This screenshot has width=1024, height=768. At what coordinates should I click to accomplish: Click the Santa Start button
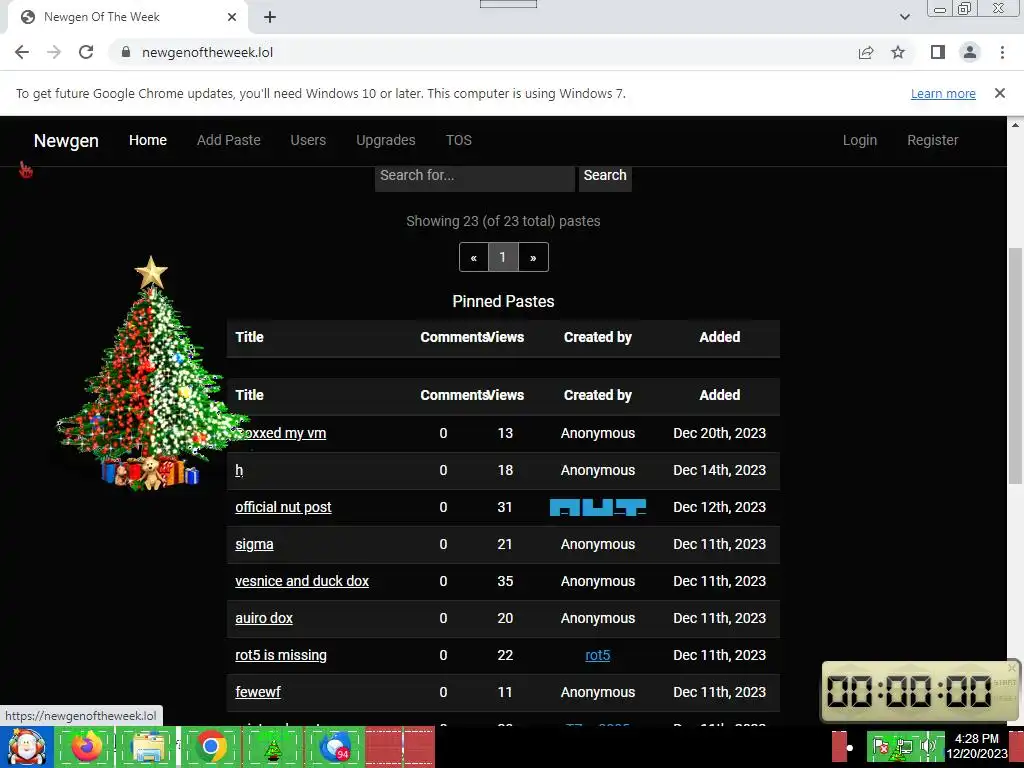(x=27, y=746)
